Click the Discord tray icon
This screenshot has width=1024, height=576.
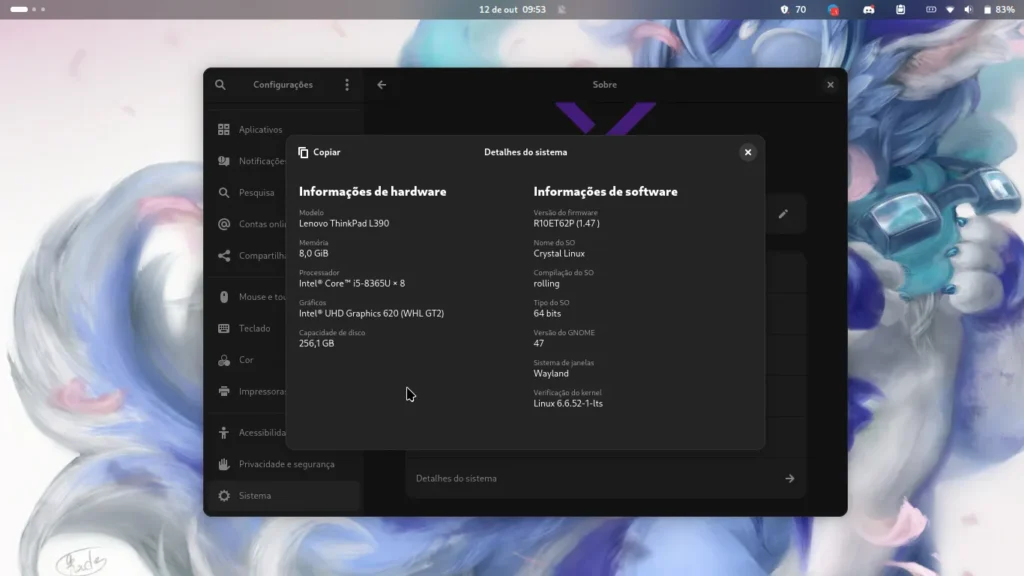869,10
